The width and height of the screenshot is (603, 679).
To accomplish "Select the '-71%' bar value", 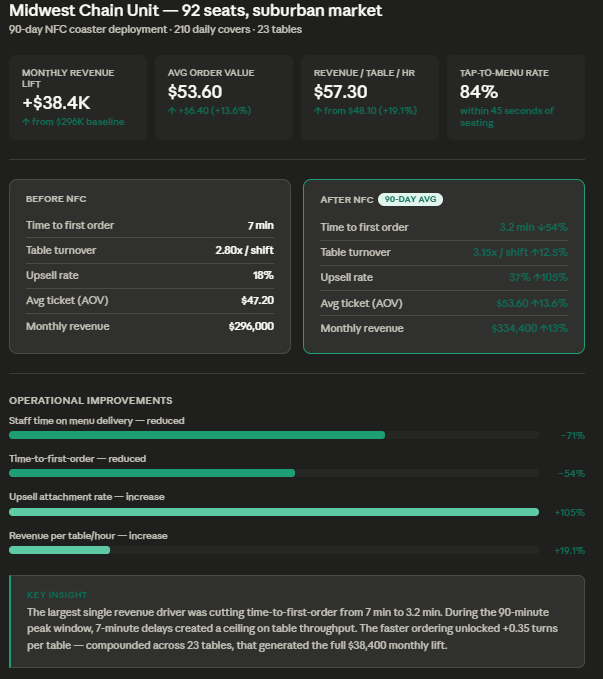I will [x=572, y=436].
